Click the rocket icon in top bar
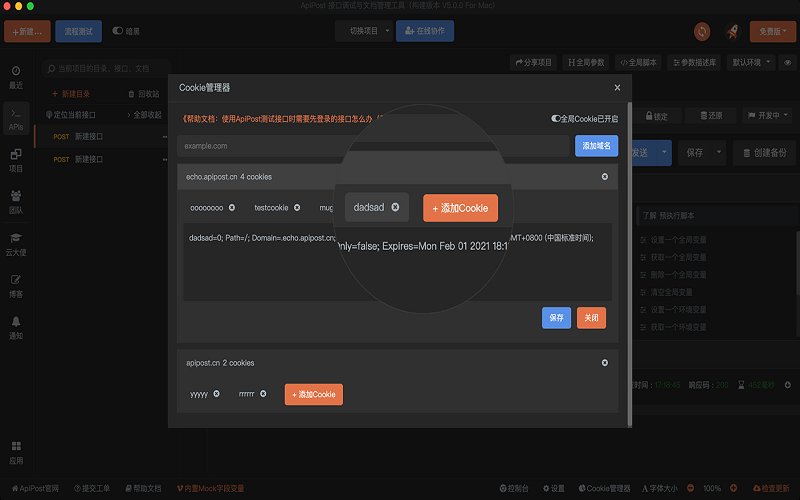 (731, 32)
